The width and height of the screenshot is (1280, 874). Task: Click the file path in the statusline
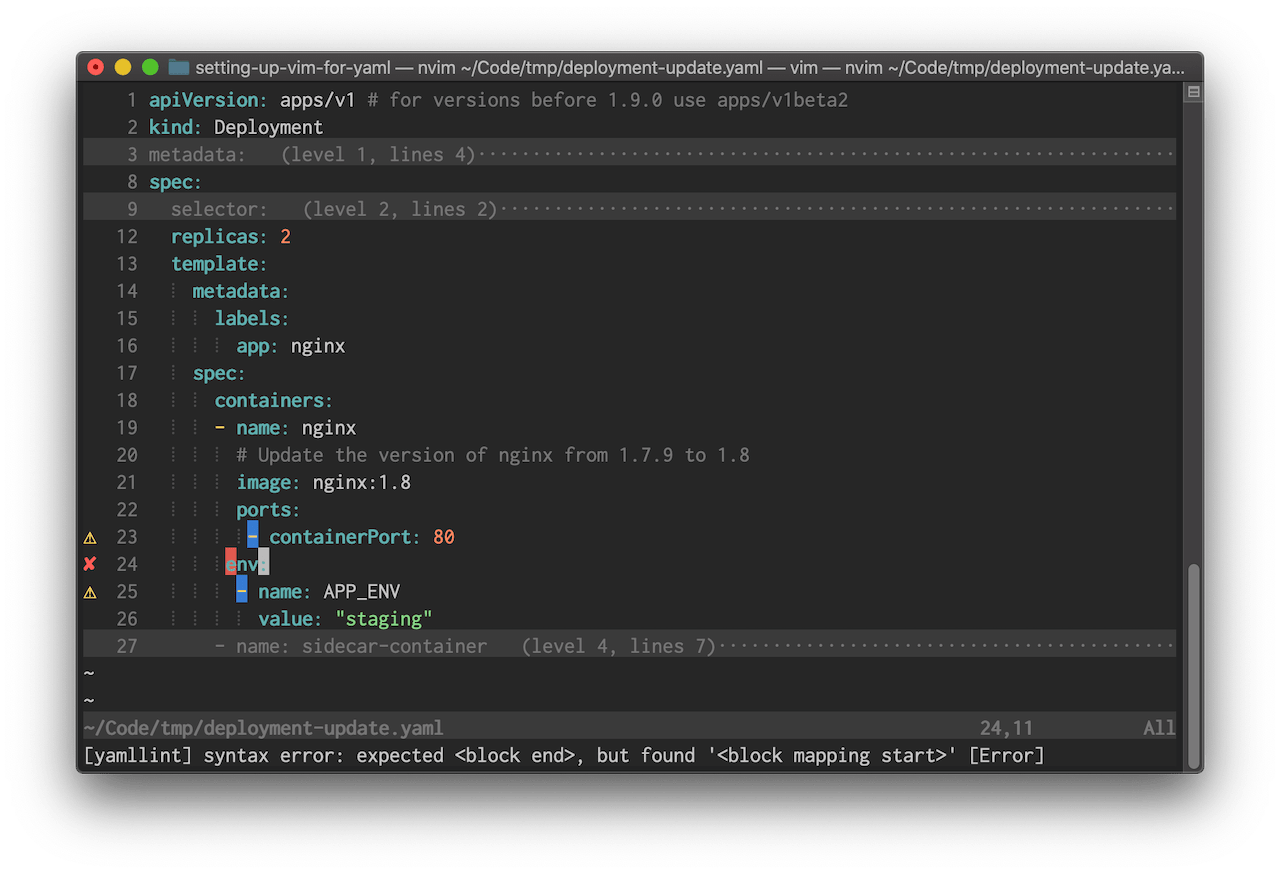(x=263, y=727)
